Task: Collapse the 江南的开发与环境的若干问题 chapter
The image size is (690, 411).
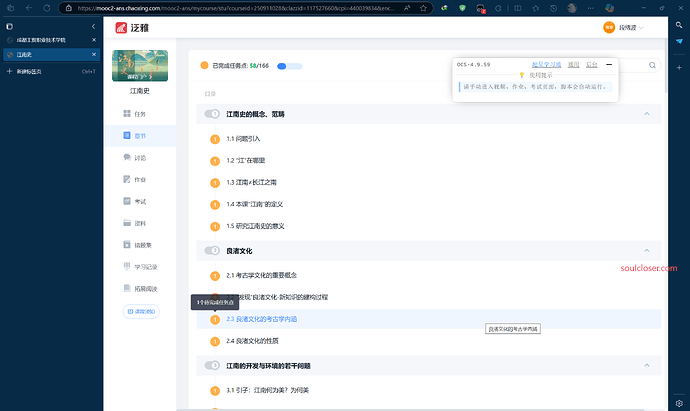Action: 646,365
